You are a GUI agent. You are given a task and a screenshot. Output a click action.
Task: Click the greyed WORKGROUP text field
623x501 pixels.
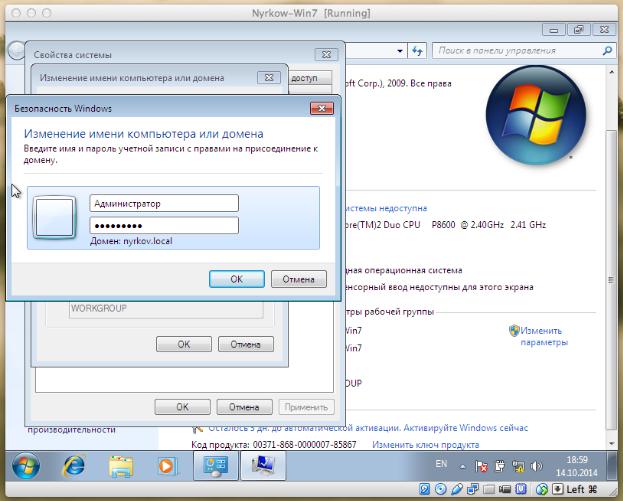[166, 309]
